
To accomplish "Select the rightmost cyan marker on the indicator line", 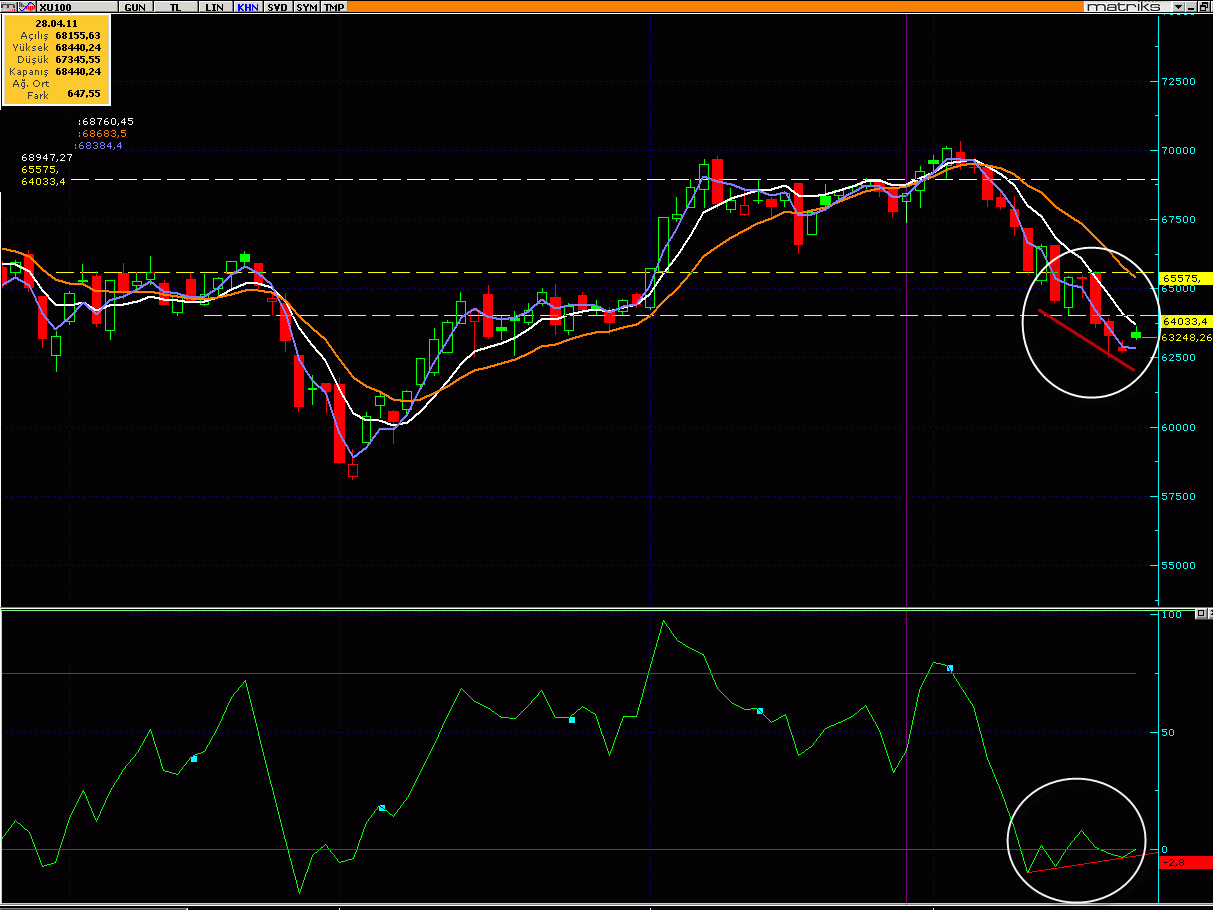I will point(950,668).
